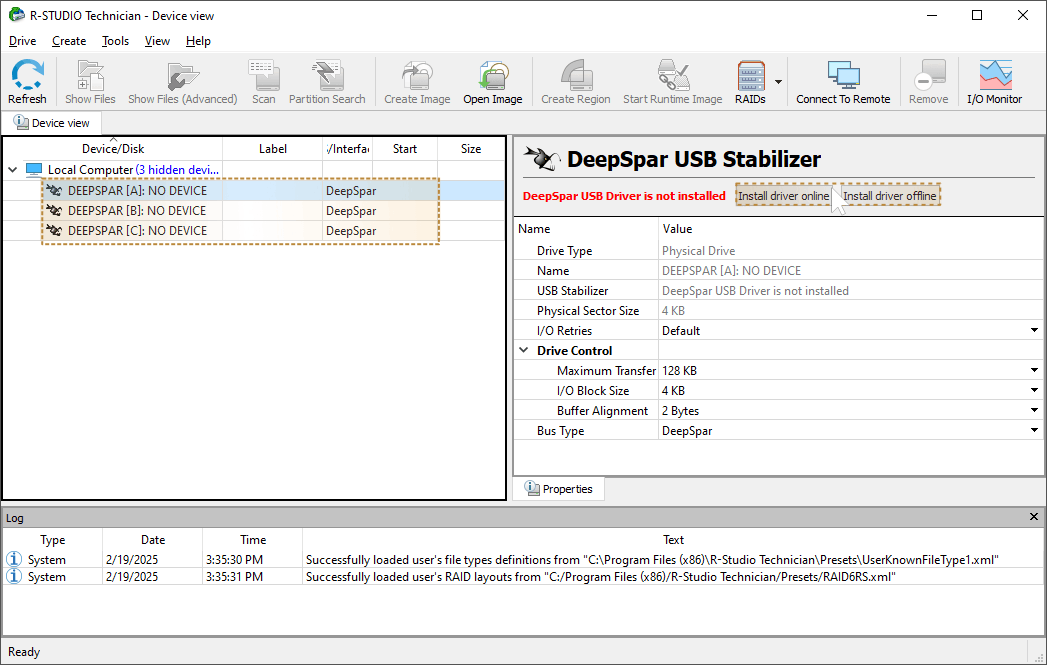Screen dimensions: 1047x665
Task: Click the Ready status bar text
Action: tap(24, 652)
